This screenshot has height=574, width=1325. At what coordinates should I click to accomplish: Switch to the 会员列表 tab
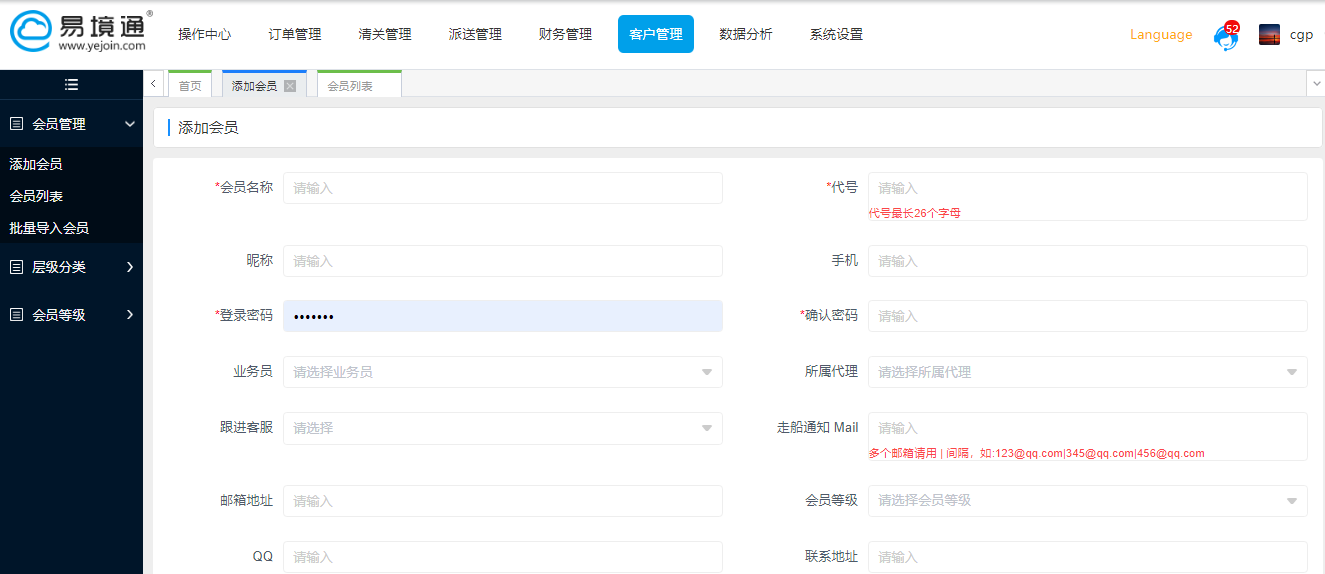coord(350,87)
